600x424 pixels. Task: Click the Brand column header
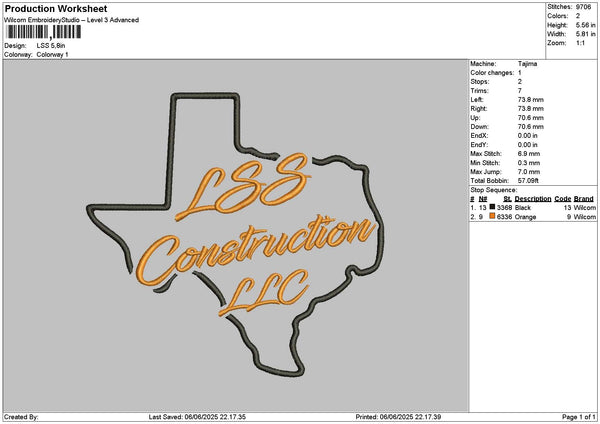pyautogui.click(x=584, y=199)
